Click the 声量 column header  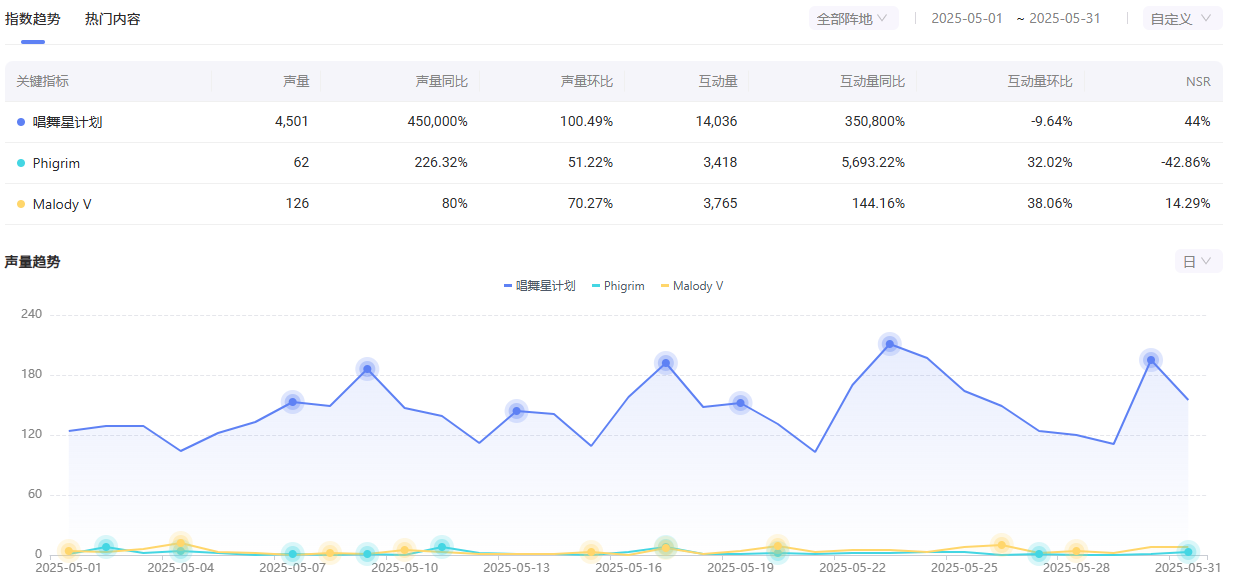click(296, 81)
